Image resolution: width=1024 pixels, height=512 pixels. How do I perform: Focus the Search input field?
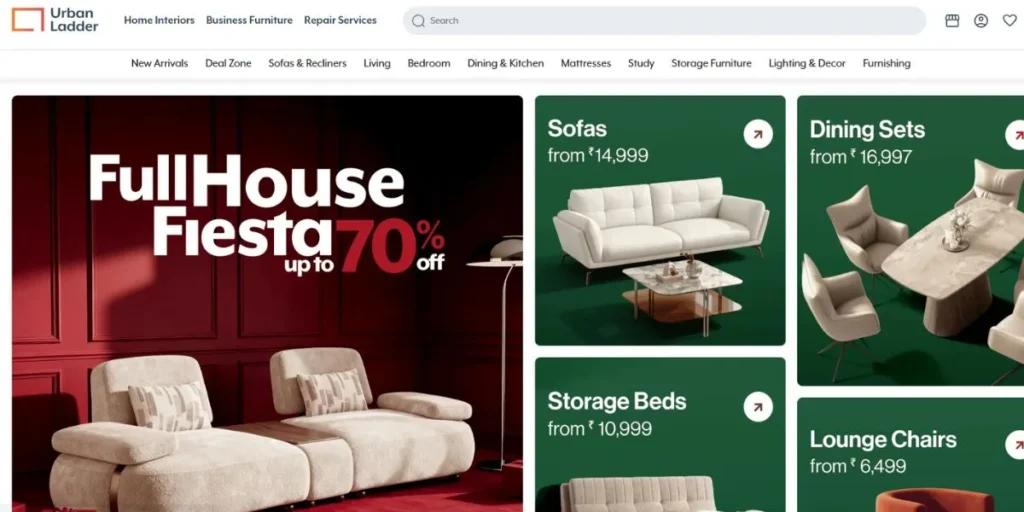[664, 21]
